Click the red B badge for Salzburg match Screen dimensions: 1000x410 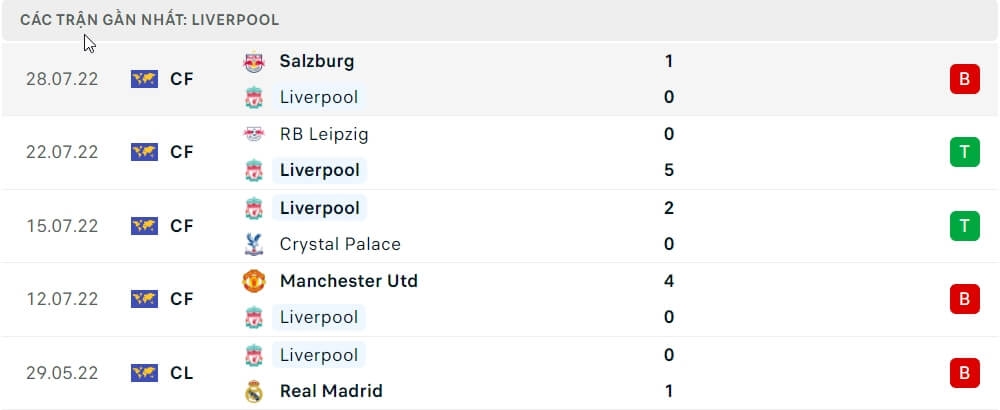964,79
